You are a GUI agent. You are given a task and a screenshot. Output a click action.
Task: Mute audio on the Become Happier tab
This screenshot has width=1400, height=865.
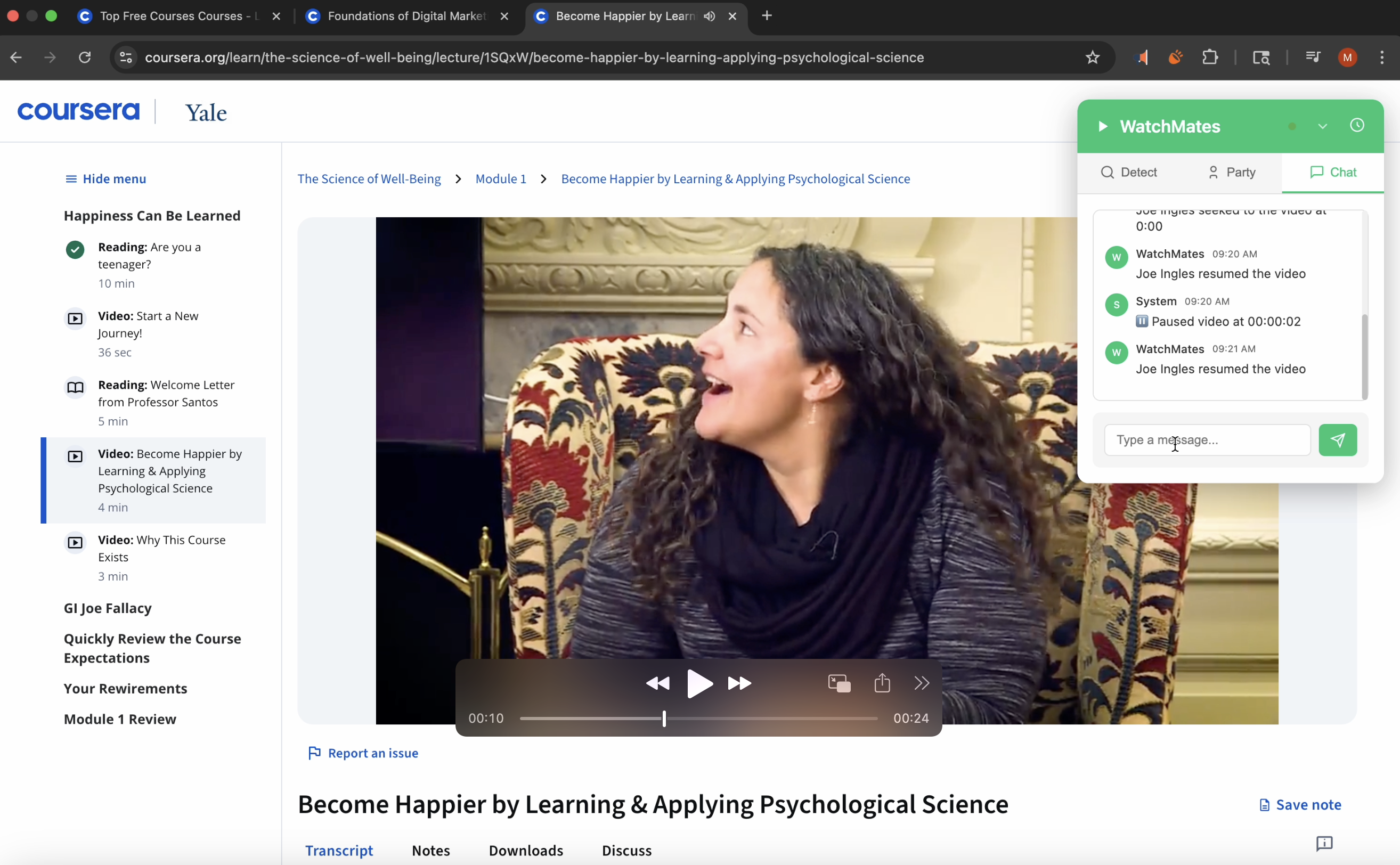click(710, 16)
